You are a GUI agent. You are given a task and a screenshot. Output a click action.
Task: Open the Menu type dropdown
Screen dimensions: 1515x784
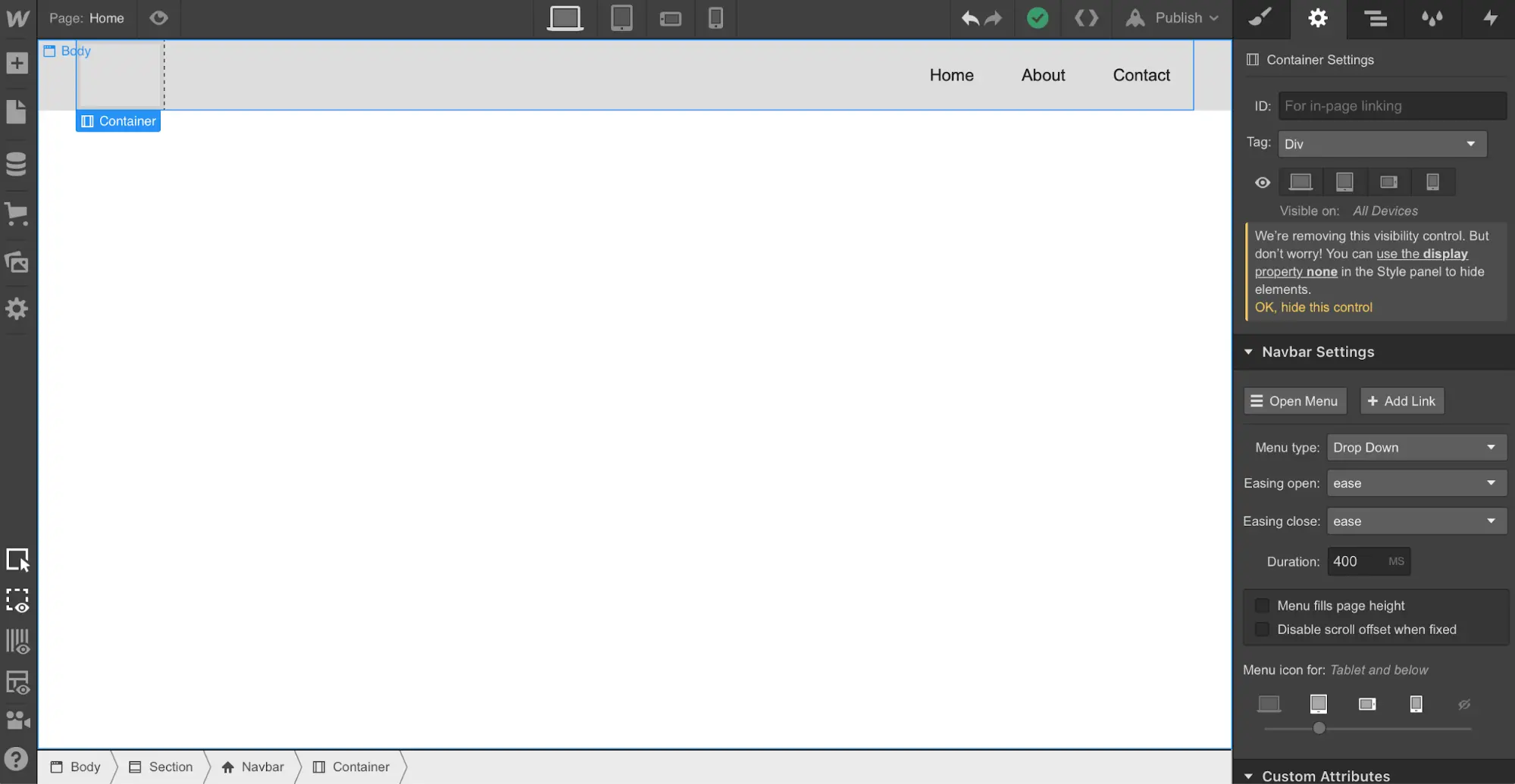tap(1416, 448)
